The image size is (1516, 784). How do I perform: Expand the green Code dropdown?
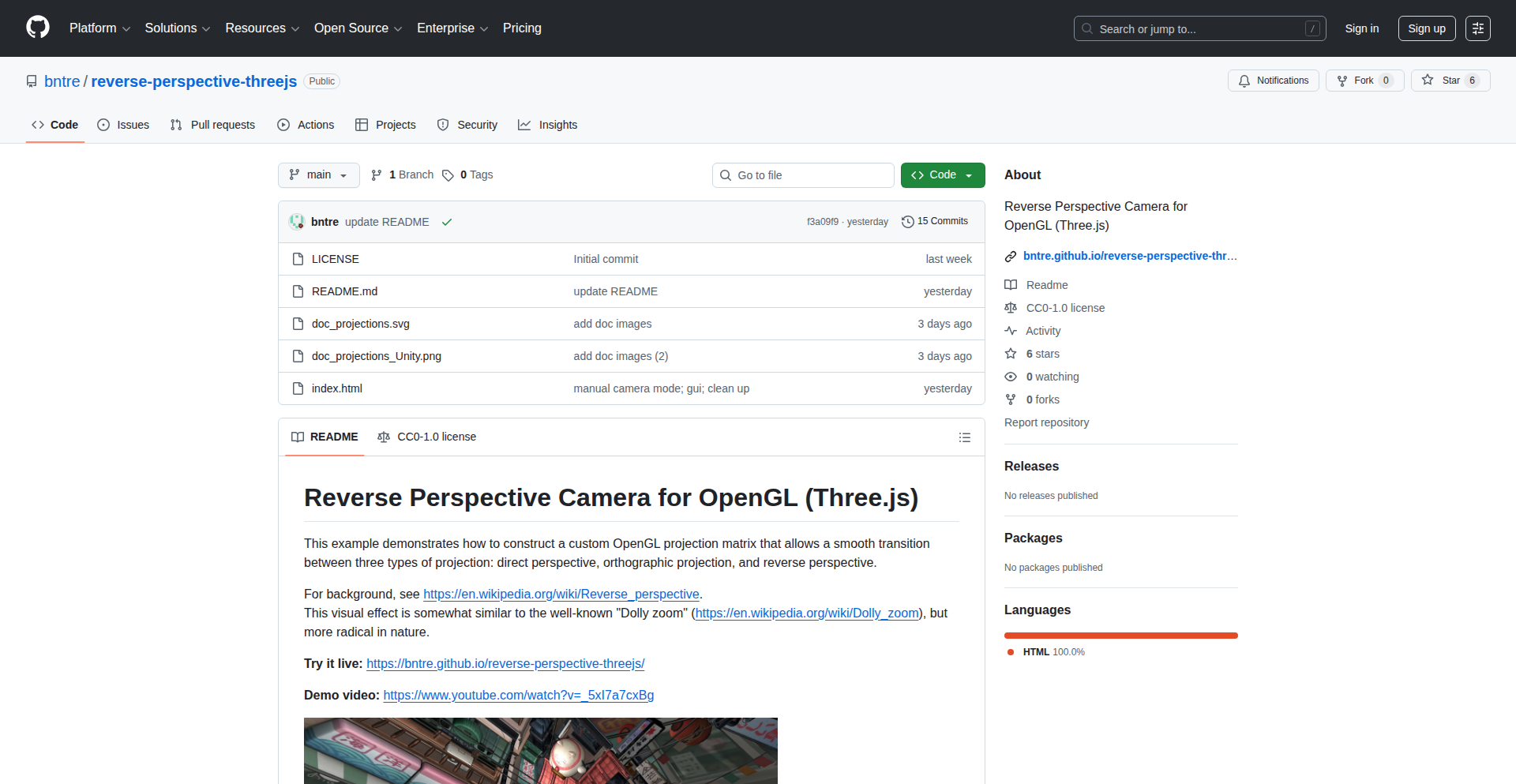click(942, 174)
